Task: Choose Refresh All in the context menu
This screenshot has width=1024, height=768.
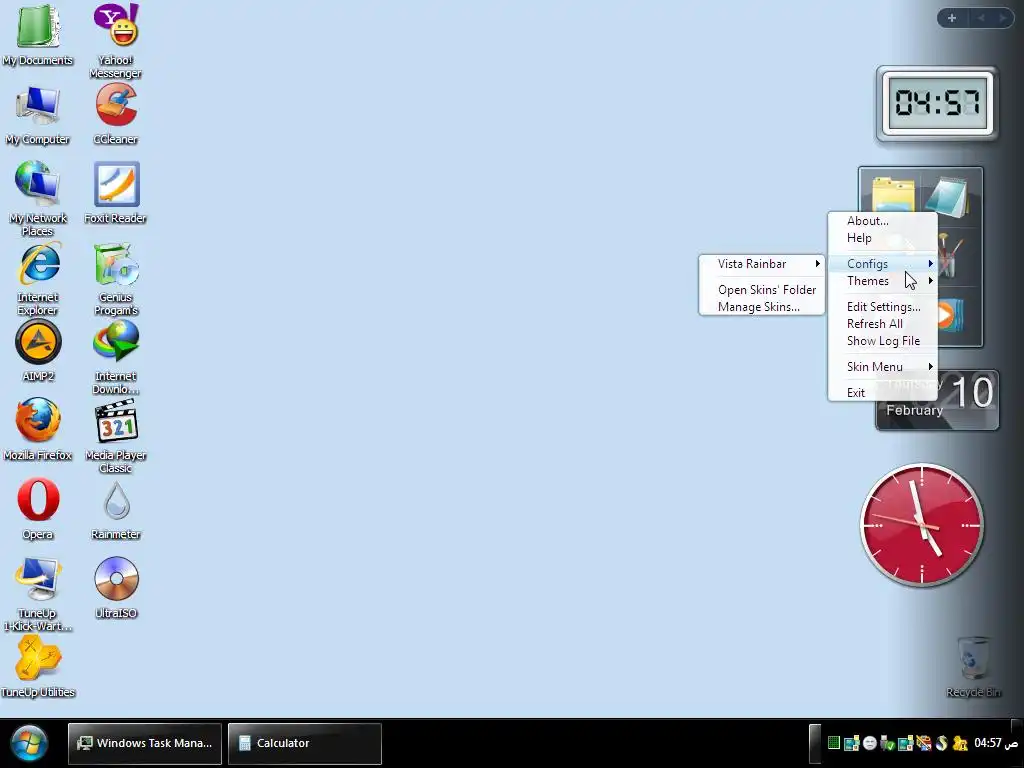Action: click(882, 323)
